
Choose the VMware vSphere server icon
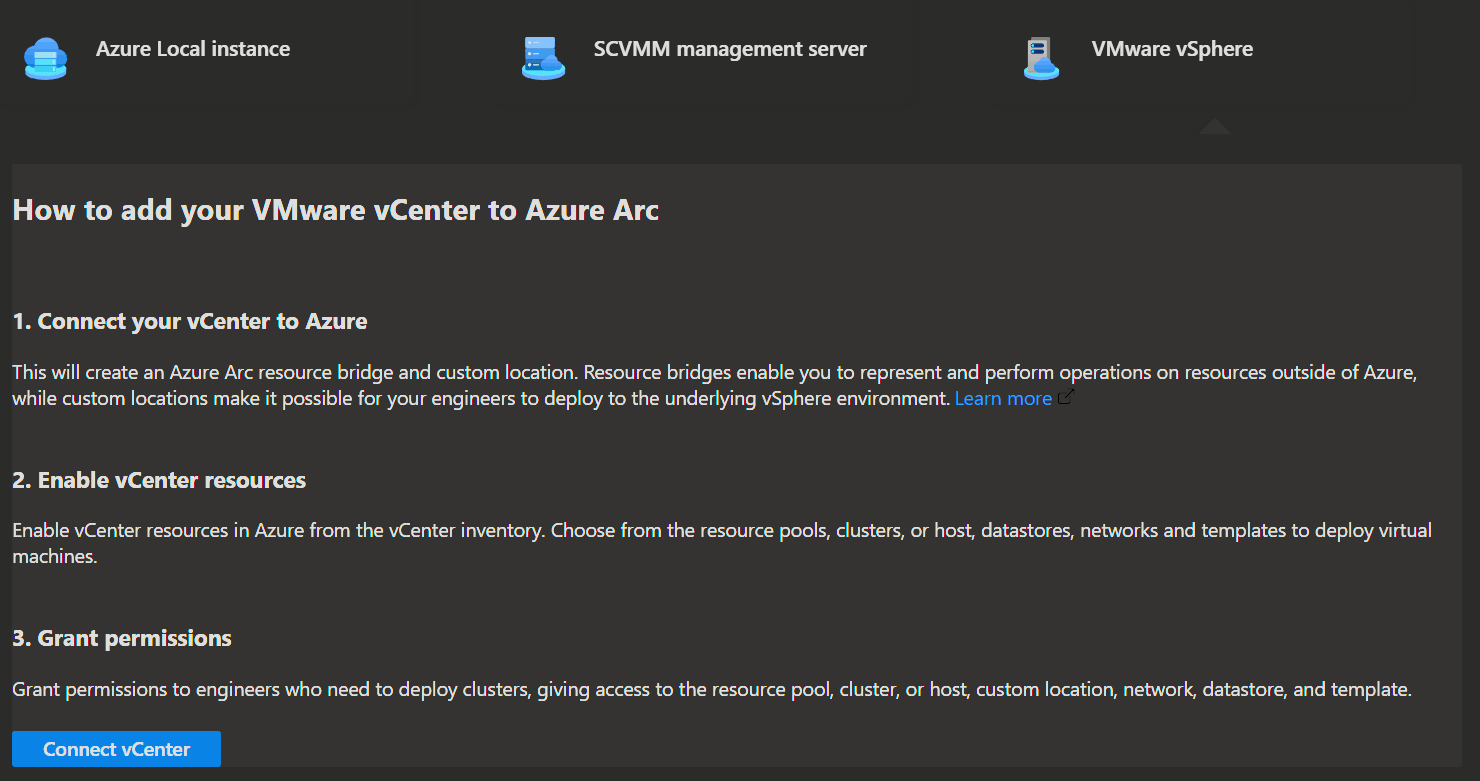[x=1041, y=57]
